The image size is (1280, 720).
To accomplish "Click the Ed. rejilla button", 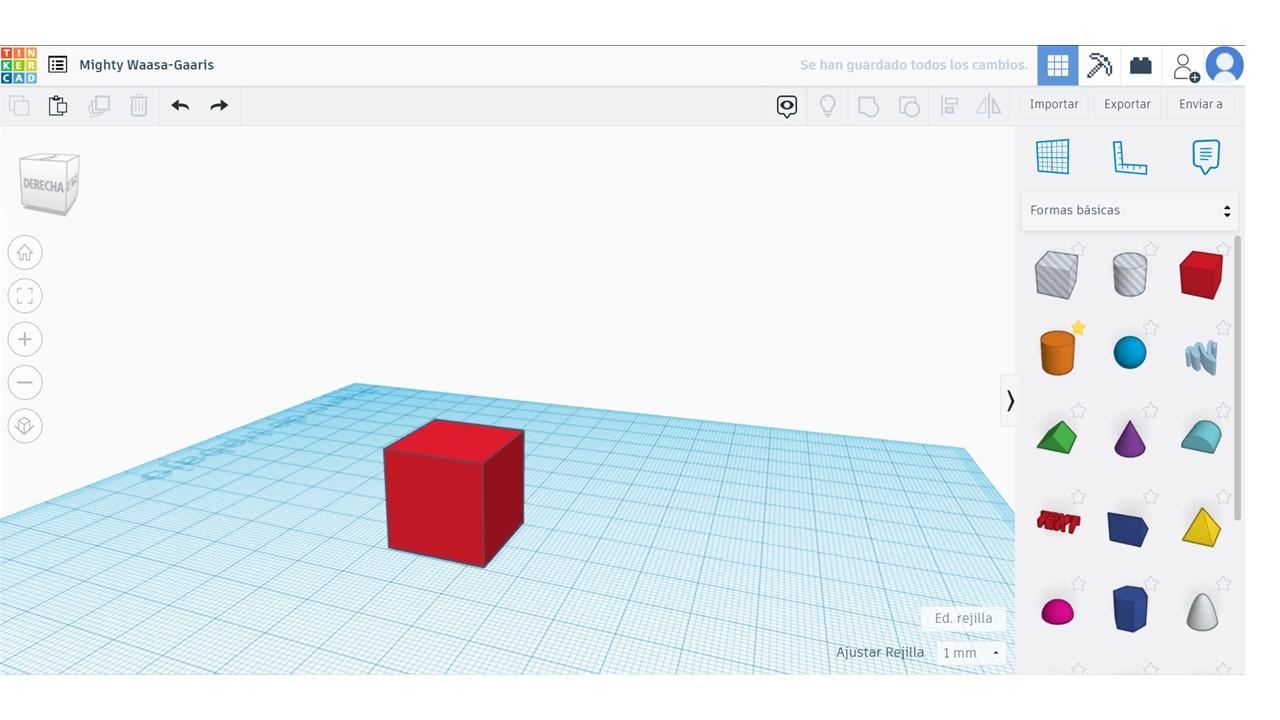I will (963, 618).
